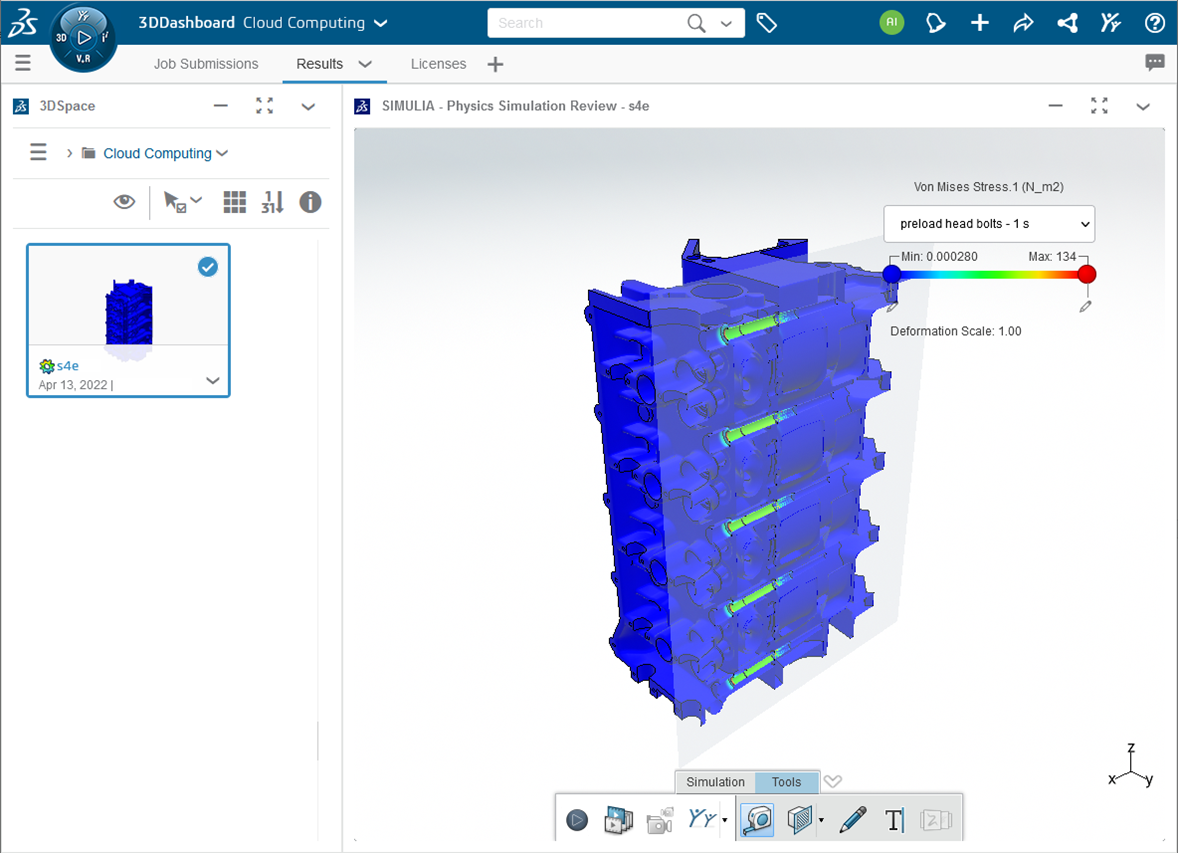Select the pencil annotation tool
Viewport: 1178px width, 853px height.
pyautogui.click(x=852, y=820)
